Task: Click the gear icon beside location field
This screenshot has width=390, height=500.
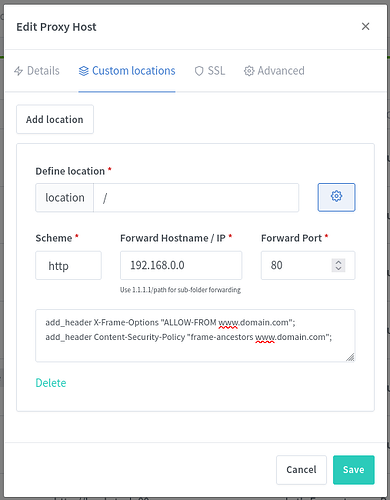Action: [x=336, y=197]
